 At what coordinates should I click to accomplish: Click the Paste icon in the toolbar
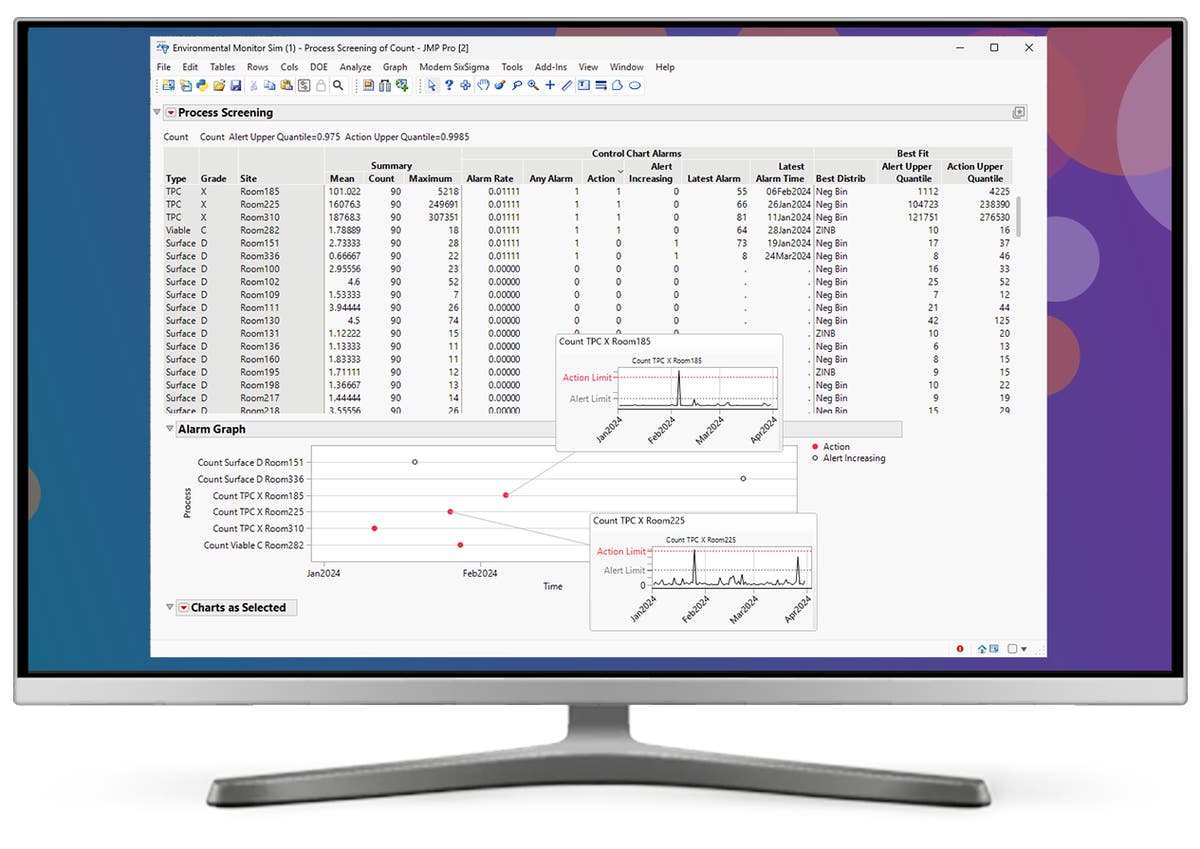pos(284,86)
